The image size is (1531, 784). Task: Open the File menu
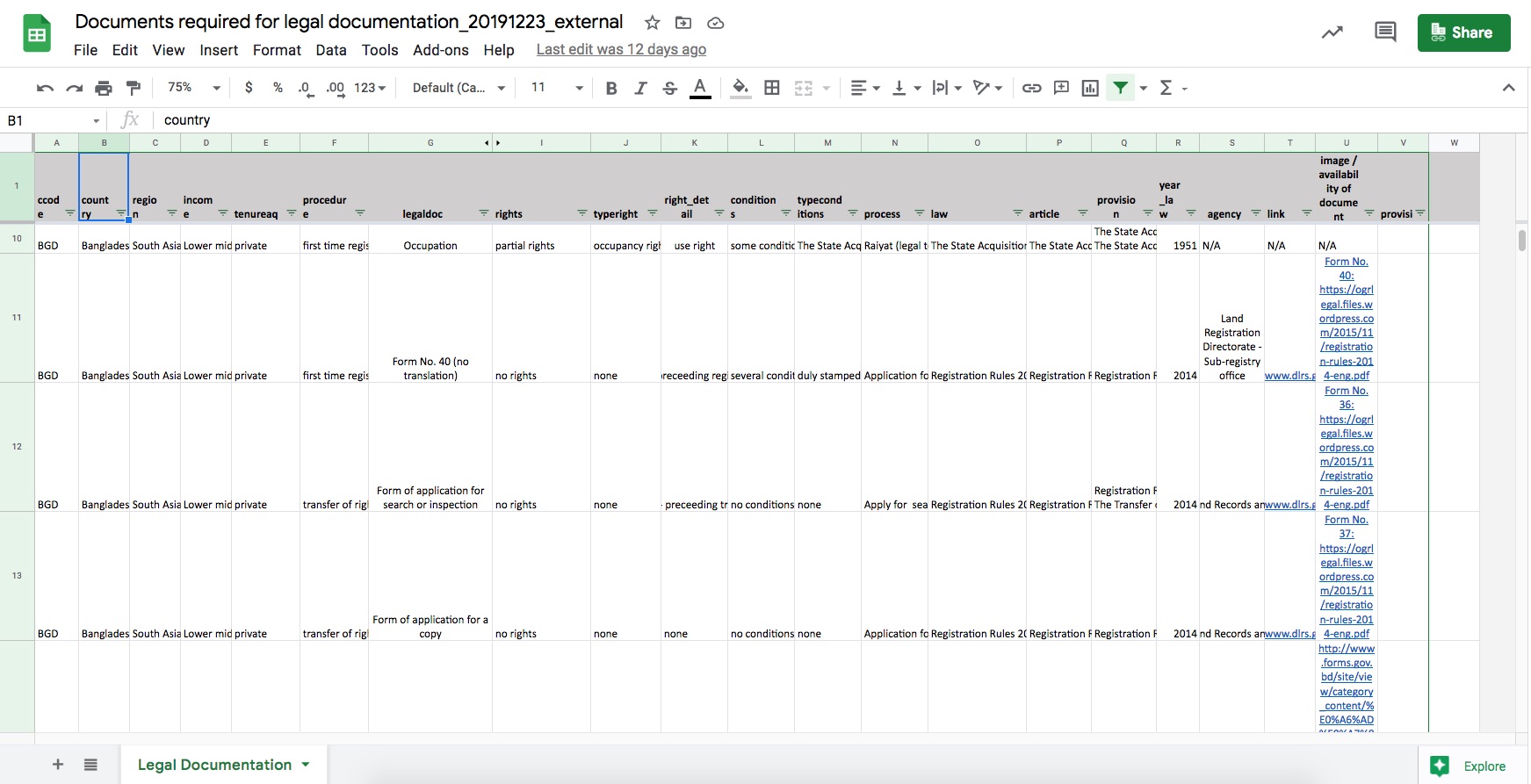[x=85, y=50]
